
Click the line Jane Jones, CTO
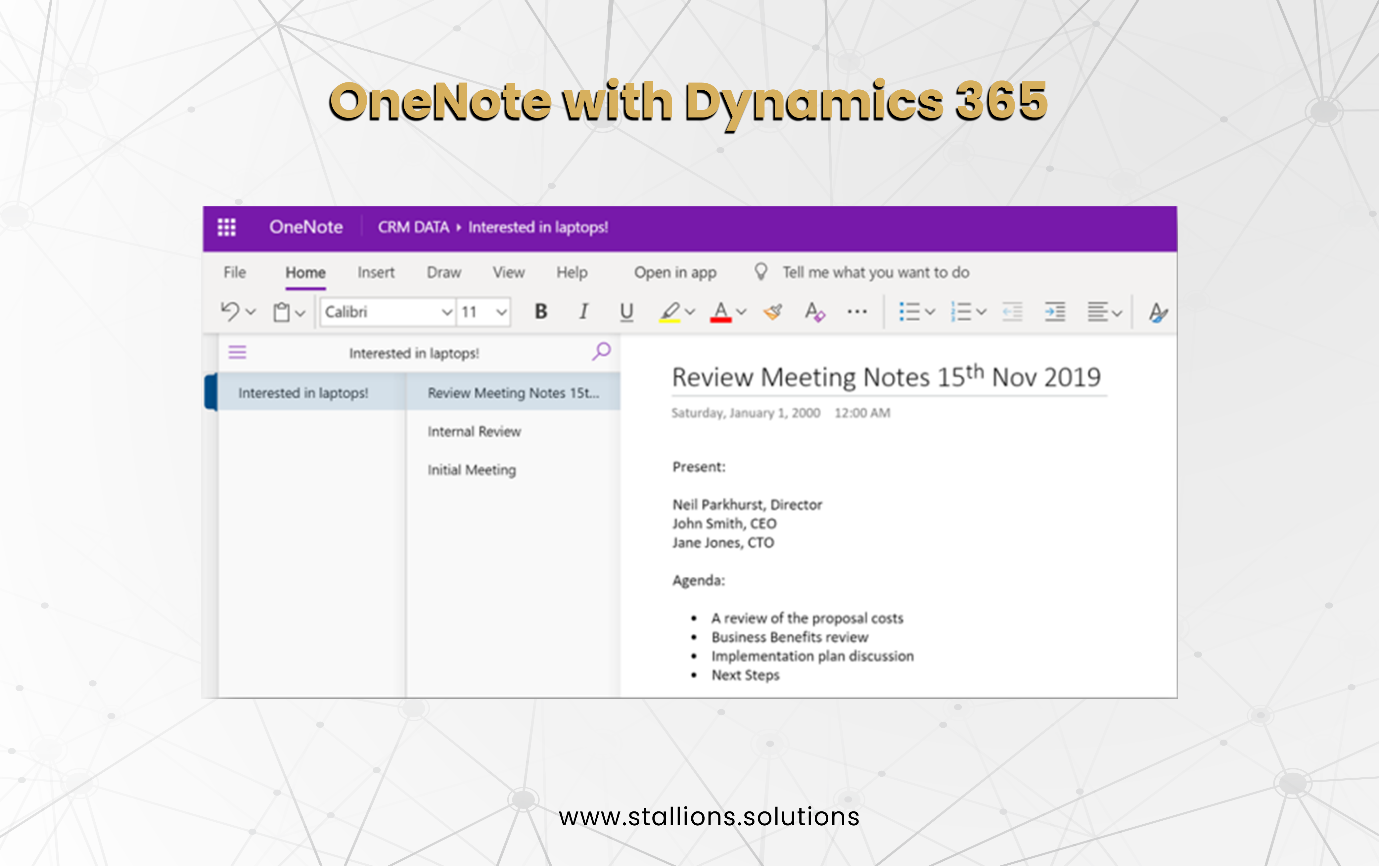723,542
